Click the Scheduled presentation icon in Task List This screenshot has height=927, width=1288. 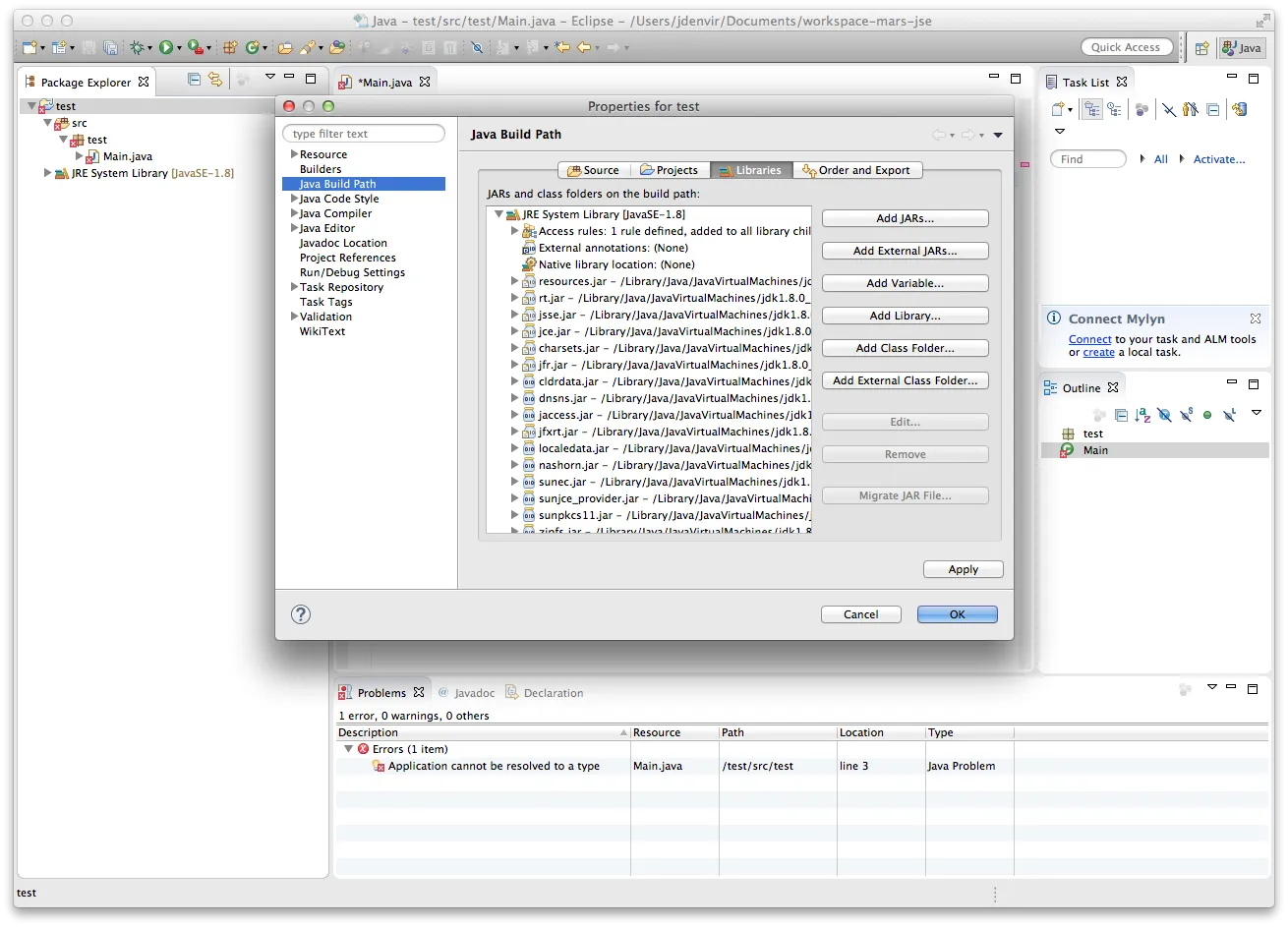(1114, 110)
